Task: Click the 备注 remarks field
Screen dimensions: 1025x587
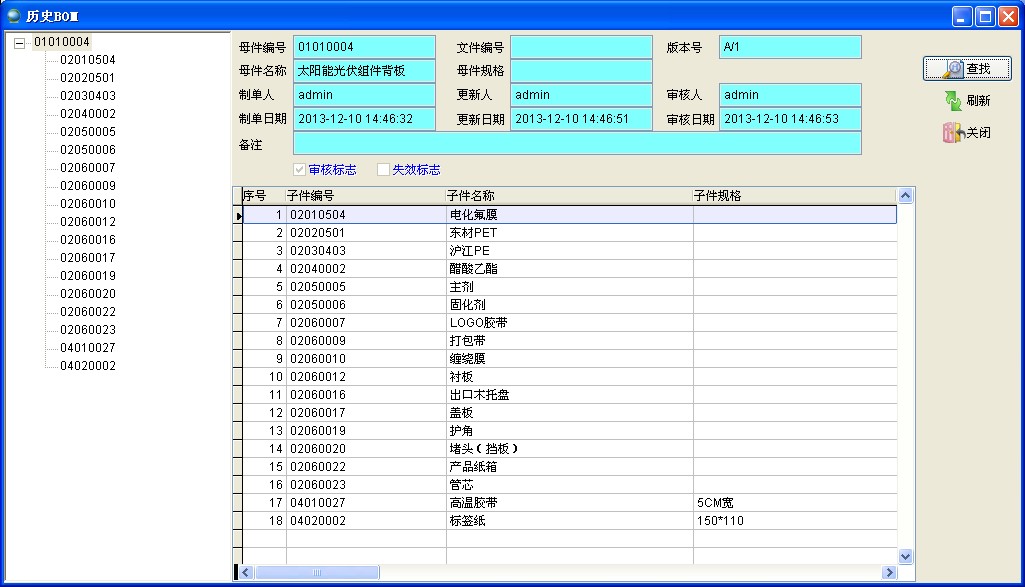Action: pyautogui.click(x=576, y=143)
